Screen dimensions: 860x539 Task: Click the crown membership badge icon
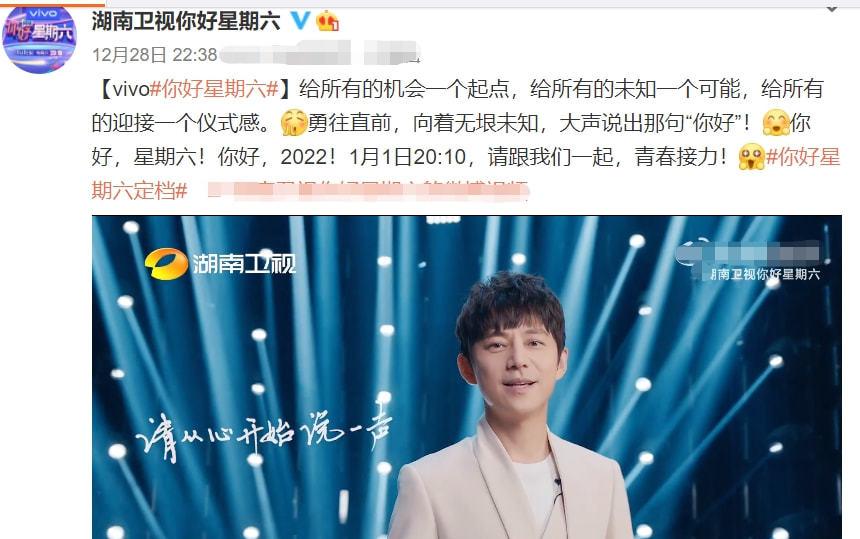[x=327, y=21]
